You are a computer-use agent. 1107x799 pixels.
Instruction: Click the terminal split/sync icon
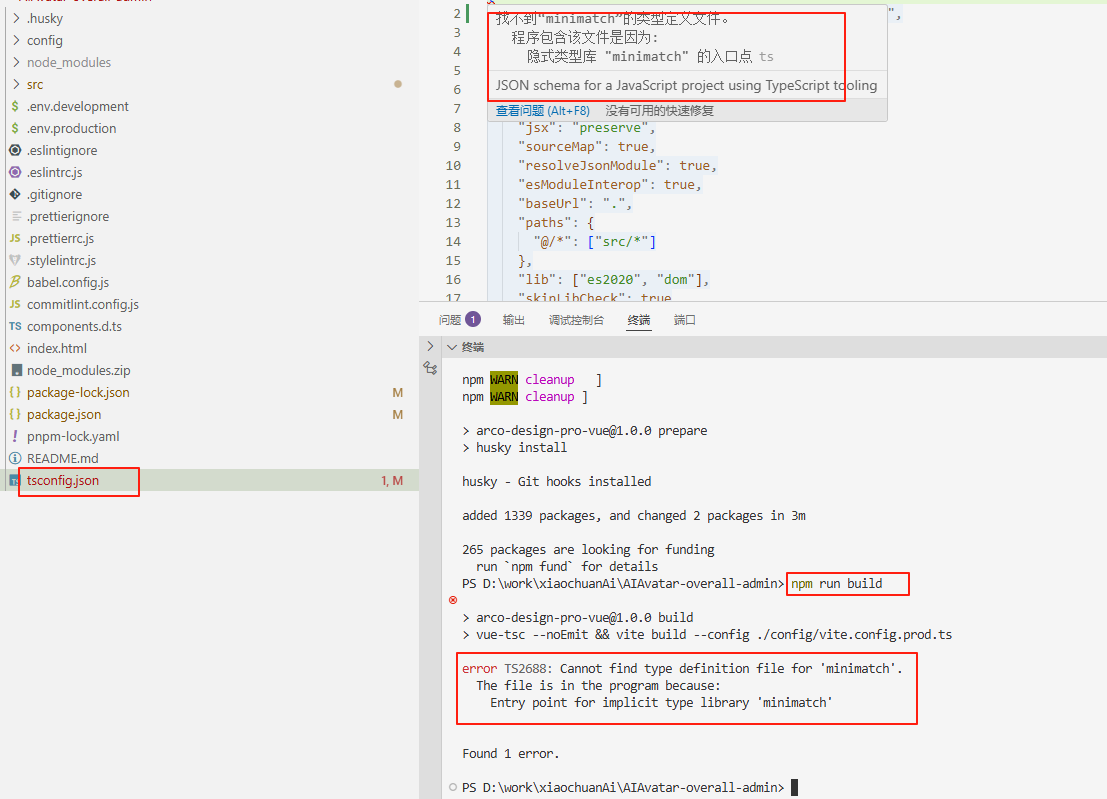click(x=430, y=368)
